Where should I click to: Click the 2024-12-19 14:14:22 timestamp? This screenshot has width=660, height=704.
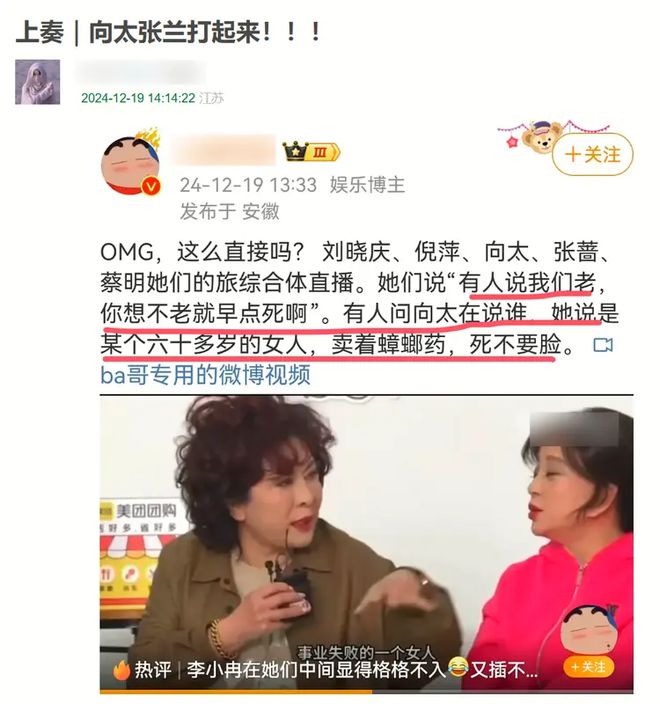[x=138, y=98]
